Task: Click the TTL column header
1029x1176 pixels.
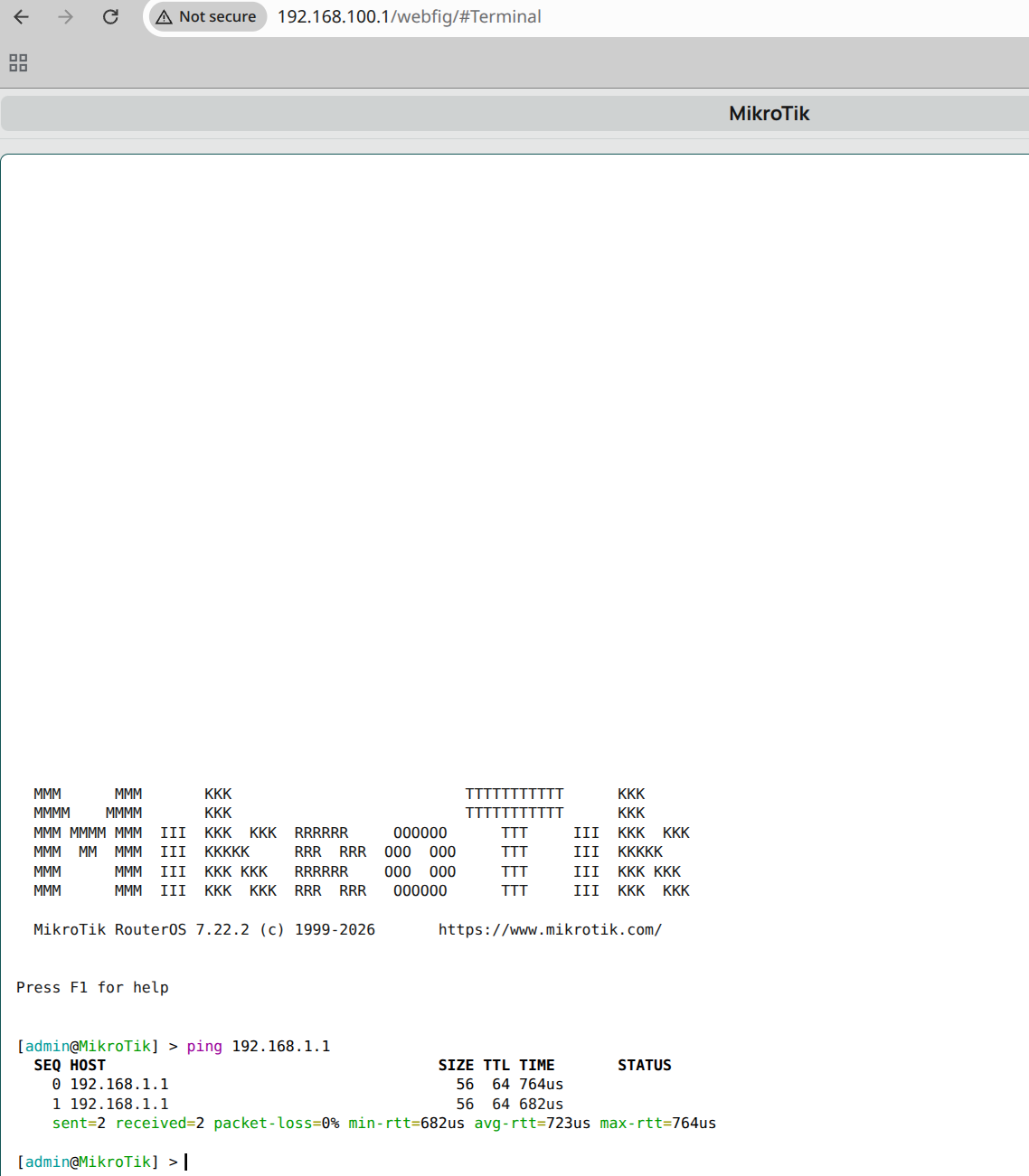Action: tap(496, 1065)
